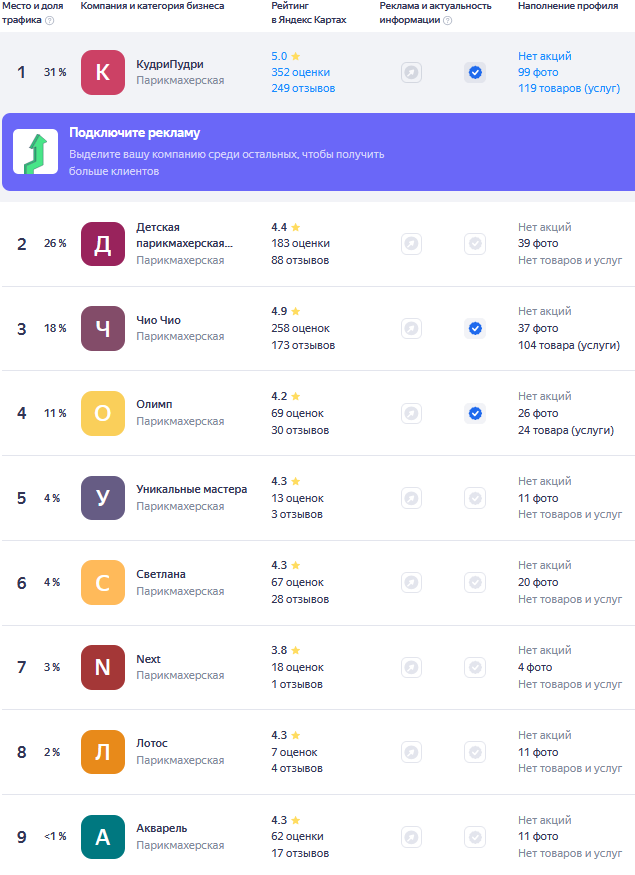Click blue verified checkmark in КудриПудри row
This screenshot has width=635, height=875.
pos(475,72)
